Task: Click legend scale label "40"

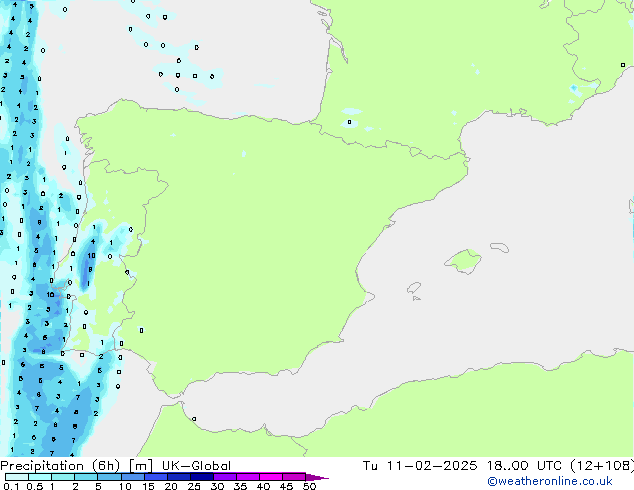Action: (263, 486)
